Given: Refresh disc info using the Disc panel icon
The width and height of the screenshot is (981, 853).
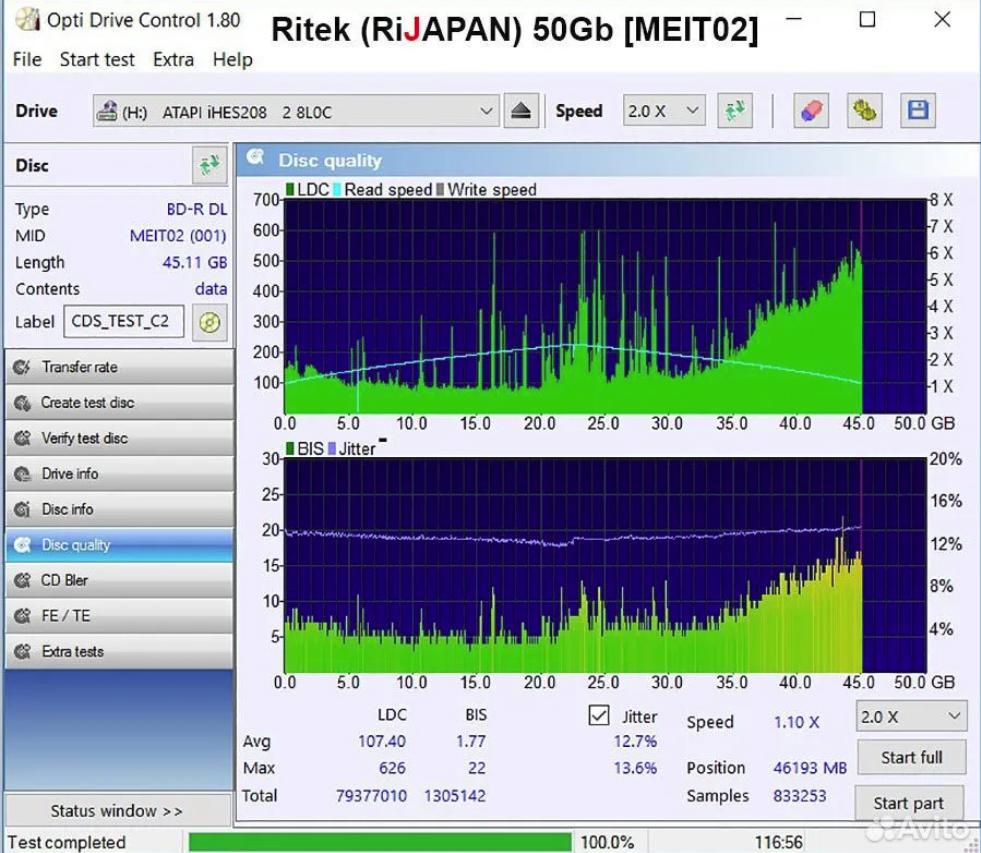Looking at the screenshot, I should pos(208,165).
